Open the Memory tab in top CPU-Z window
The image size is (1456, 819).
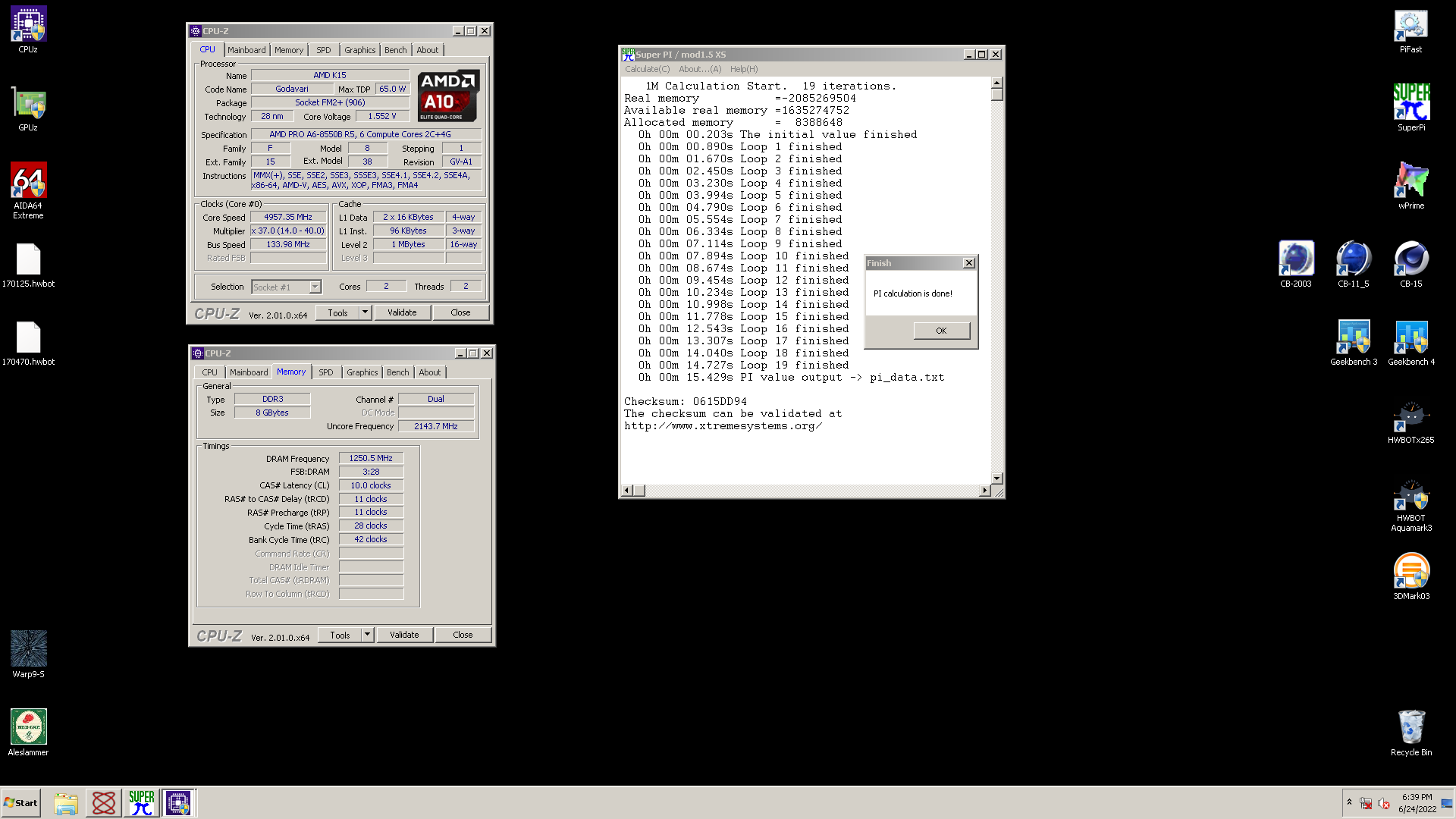point(289,50)
